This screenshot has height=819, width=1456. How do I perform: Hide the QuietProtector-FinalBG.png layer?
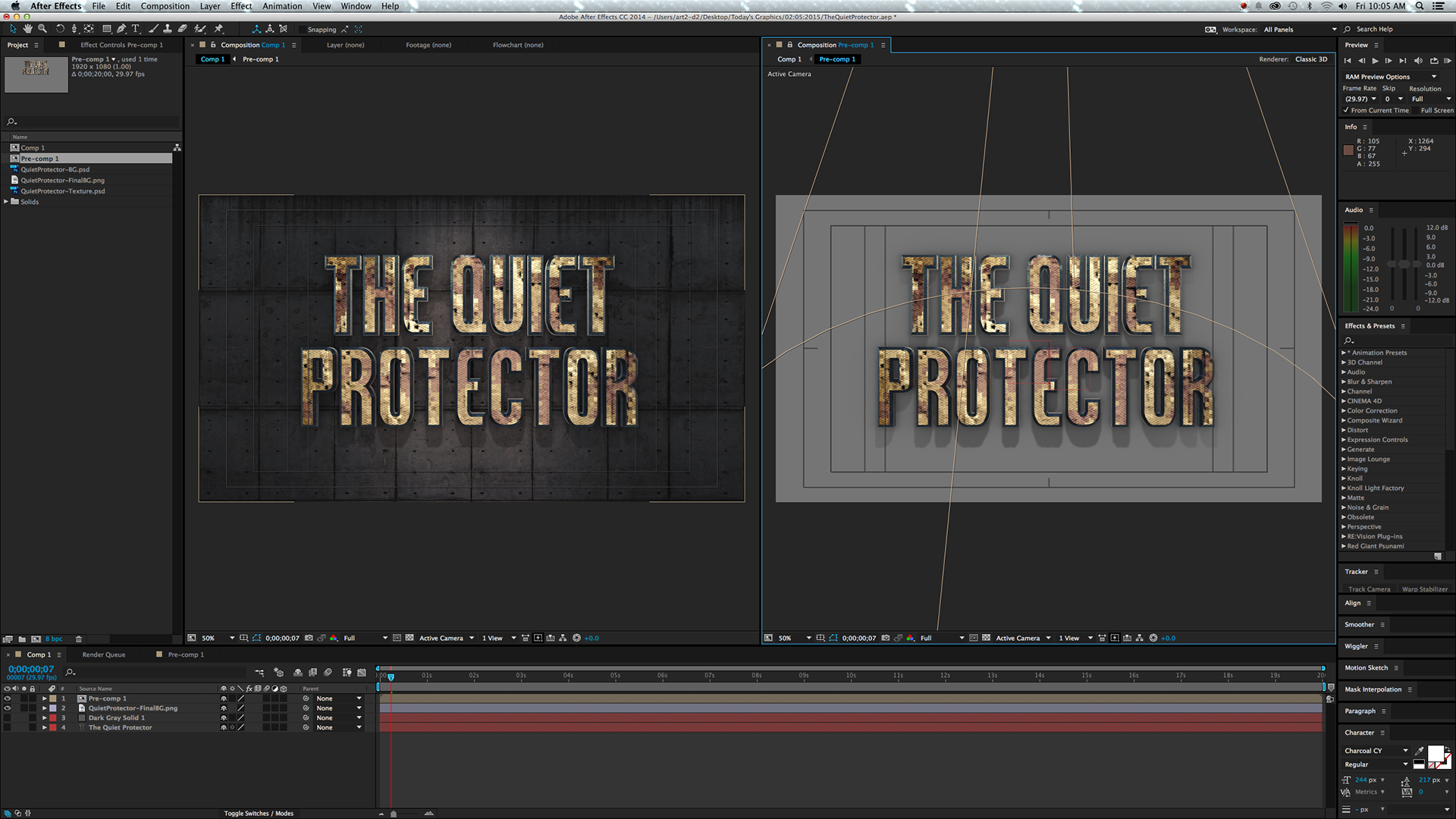8,708
